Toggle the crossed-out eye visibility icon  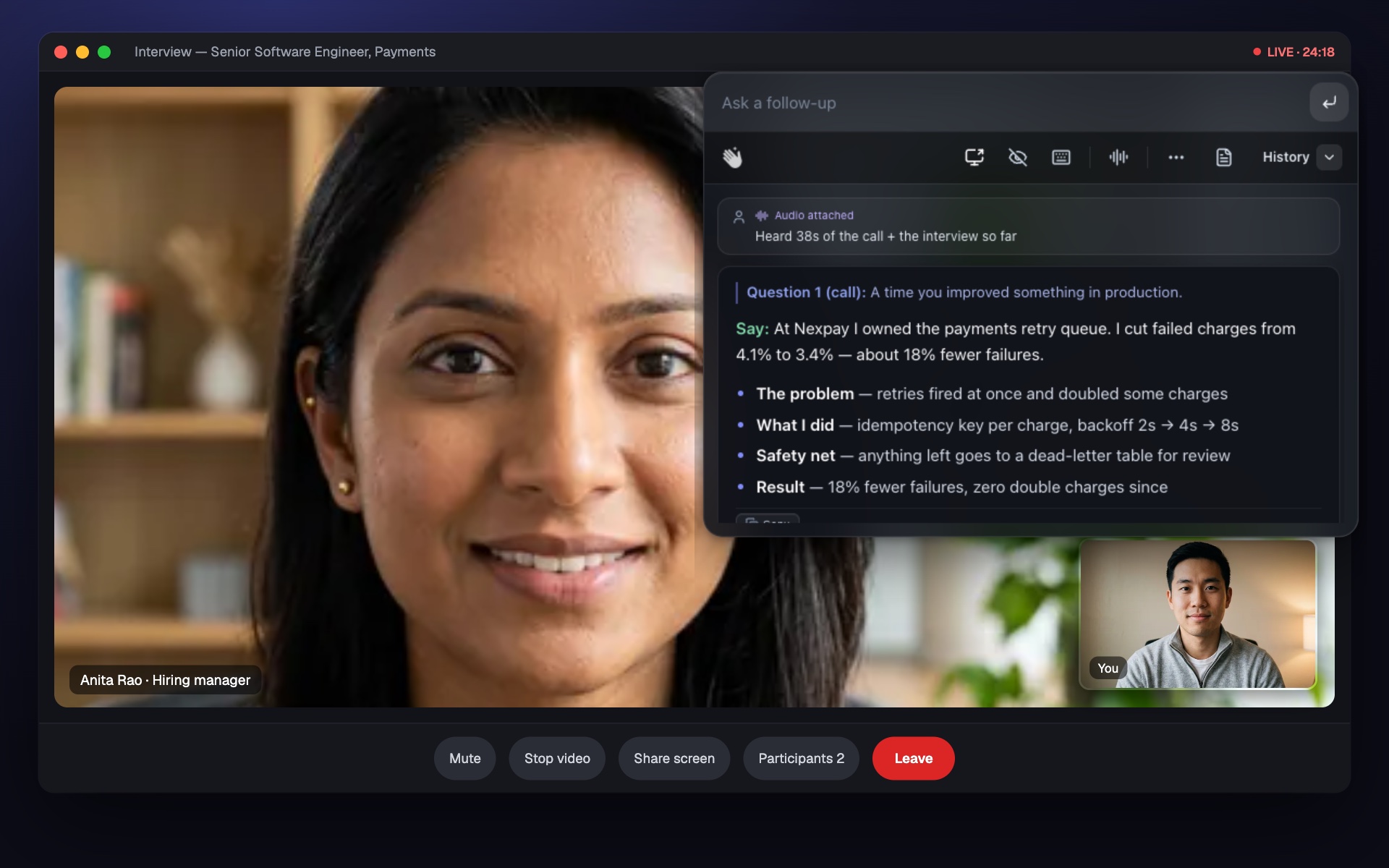(x=1018, y=157)
